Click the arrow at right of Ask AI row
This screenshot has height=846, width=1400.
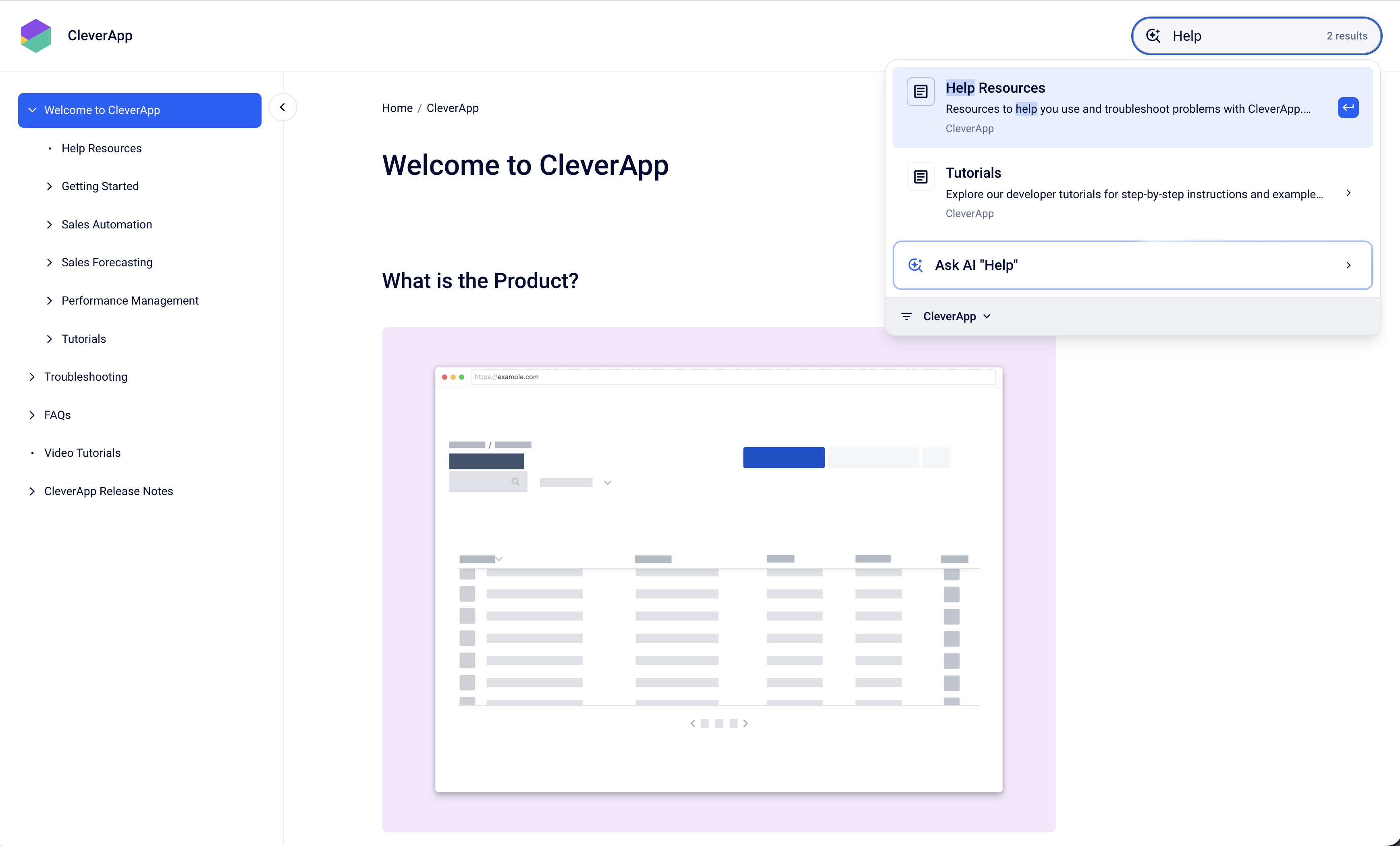pos(1348,265)
